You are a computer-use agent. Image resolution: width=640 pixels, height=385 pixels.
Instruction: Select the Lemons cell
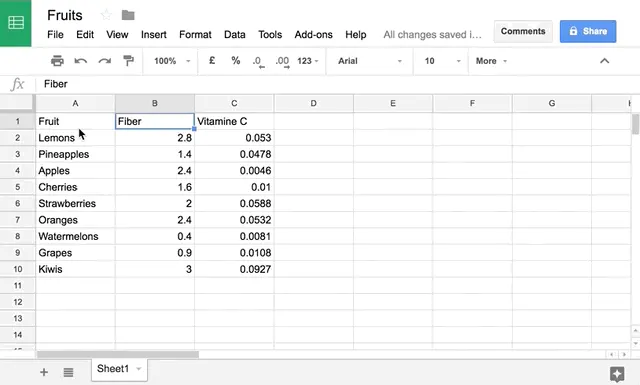click(x=75, y=138)
